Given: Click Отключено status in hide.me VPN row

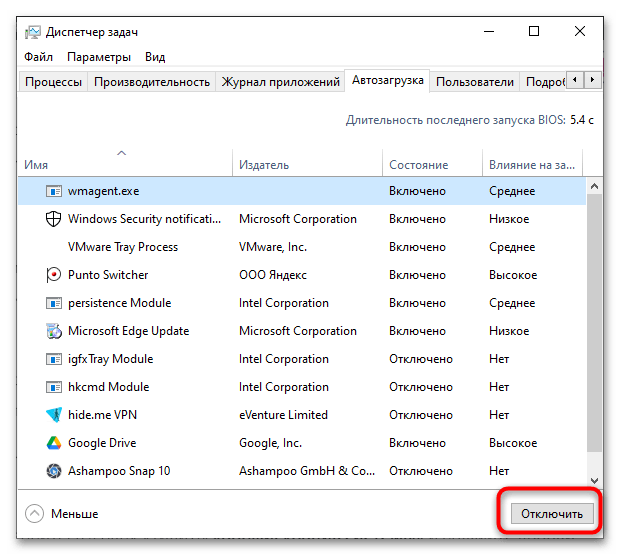Looking at the screenshot, I should coord(421,415).
